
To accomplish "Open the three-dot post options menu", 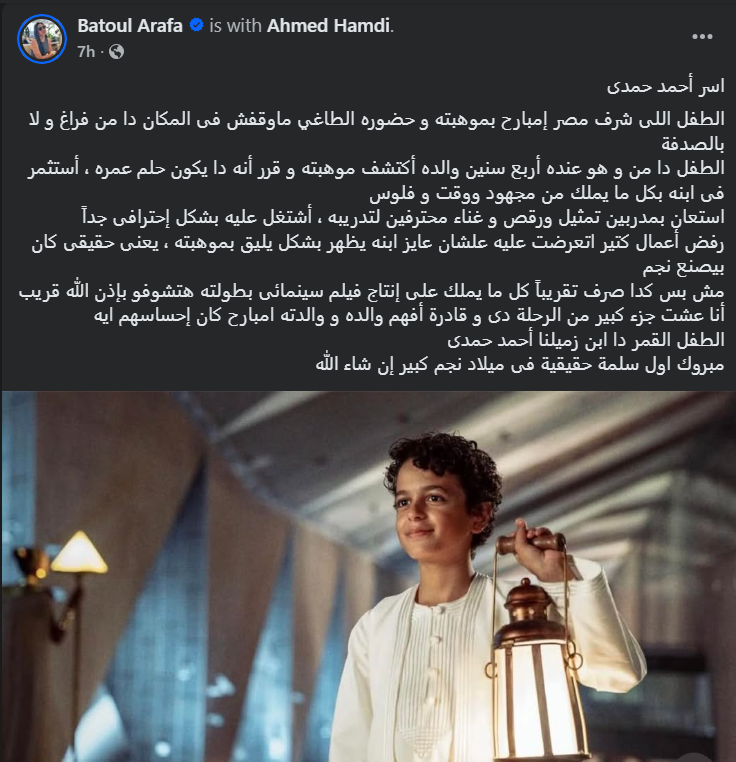I will (702, 37).
